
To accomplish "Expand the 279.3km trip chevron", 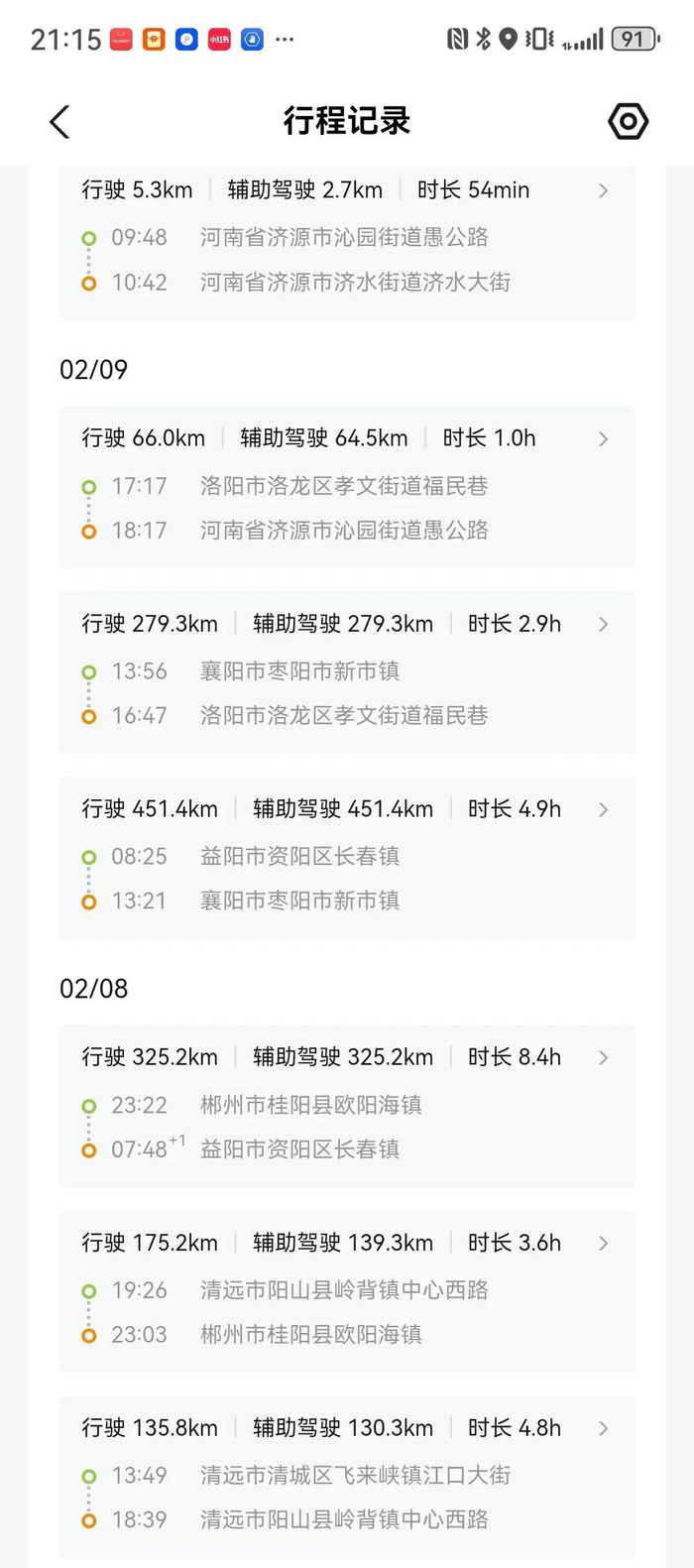I will click(x=603, y=624).
